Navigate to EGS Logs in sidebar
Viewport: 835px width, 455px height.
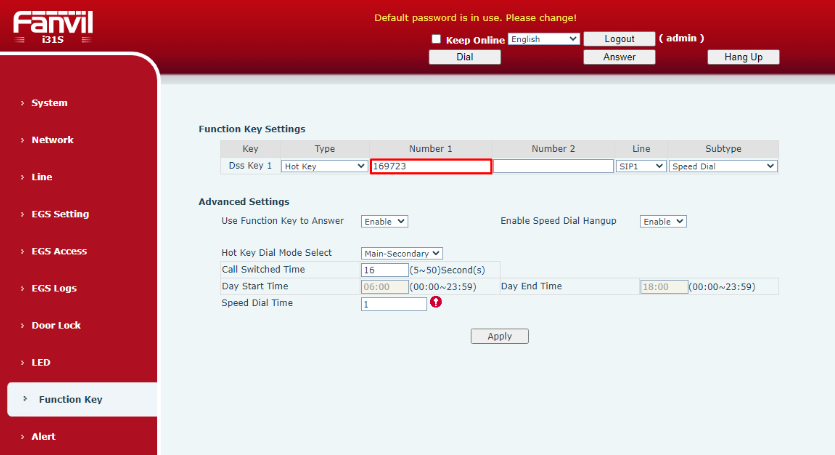[x=54, y=288]
